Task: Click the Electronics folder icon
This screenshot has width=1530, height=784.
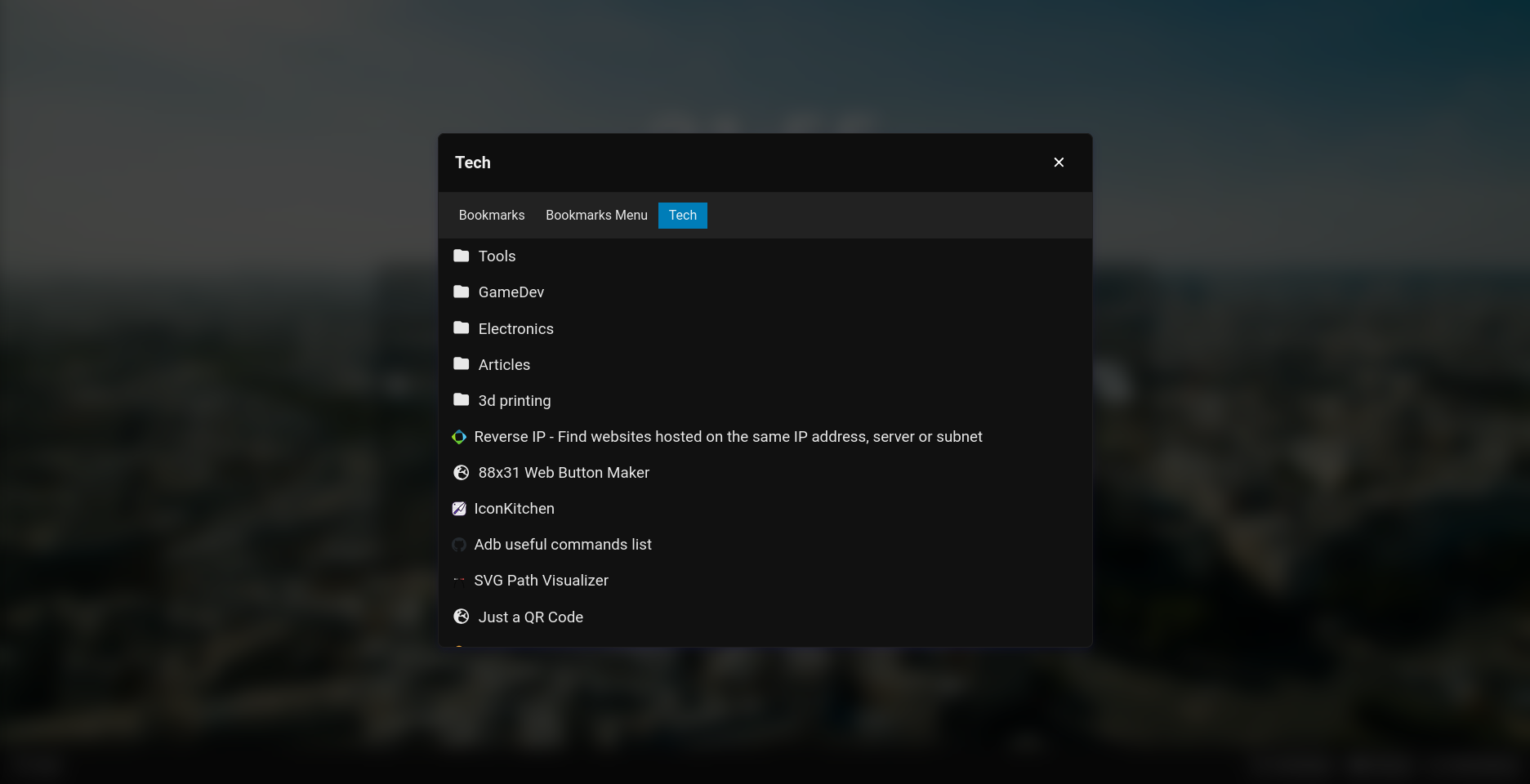Action: pos(462,327)
